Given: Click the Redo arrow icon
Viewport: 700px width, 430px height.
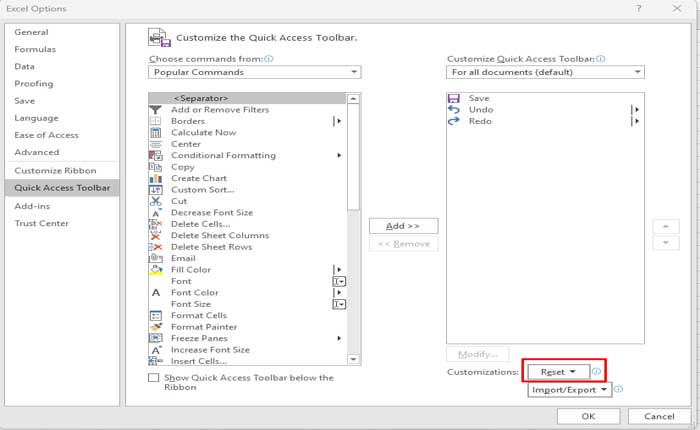Looking at the screenshot, I should click(x=454, y=121).
